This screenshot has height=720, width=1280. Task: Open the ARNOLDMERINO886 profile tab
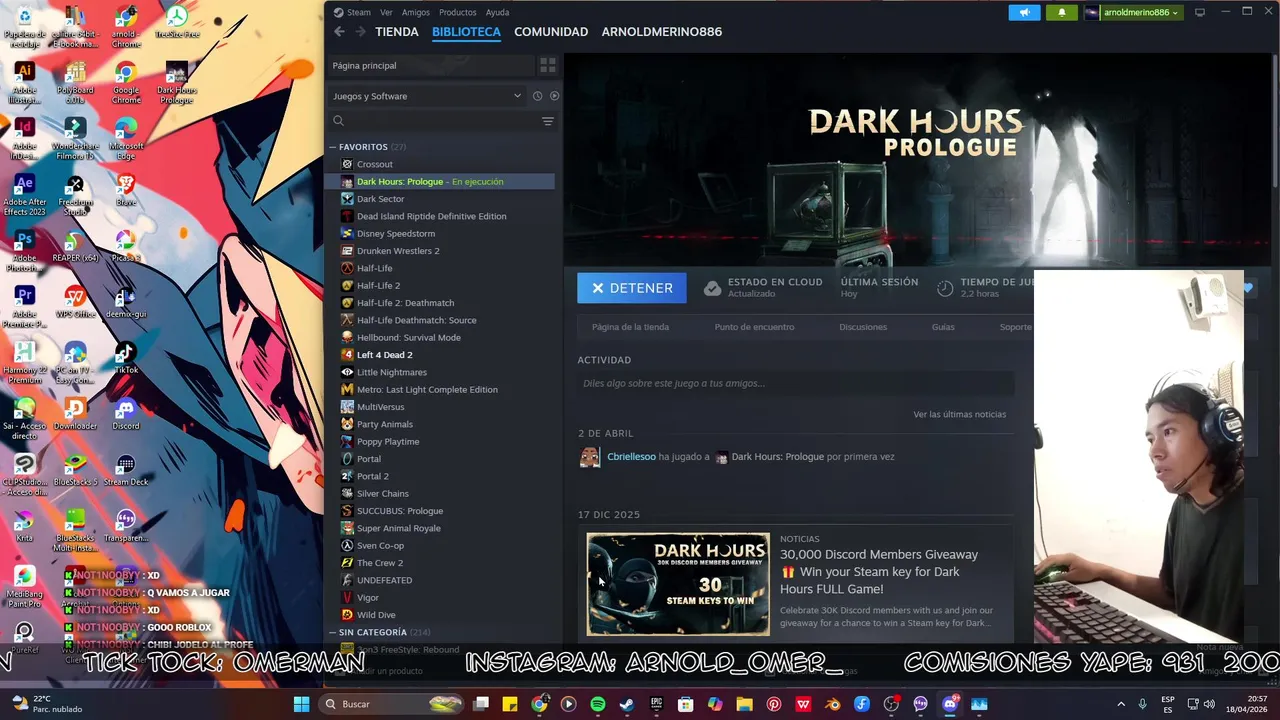tap(662, 32)
